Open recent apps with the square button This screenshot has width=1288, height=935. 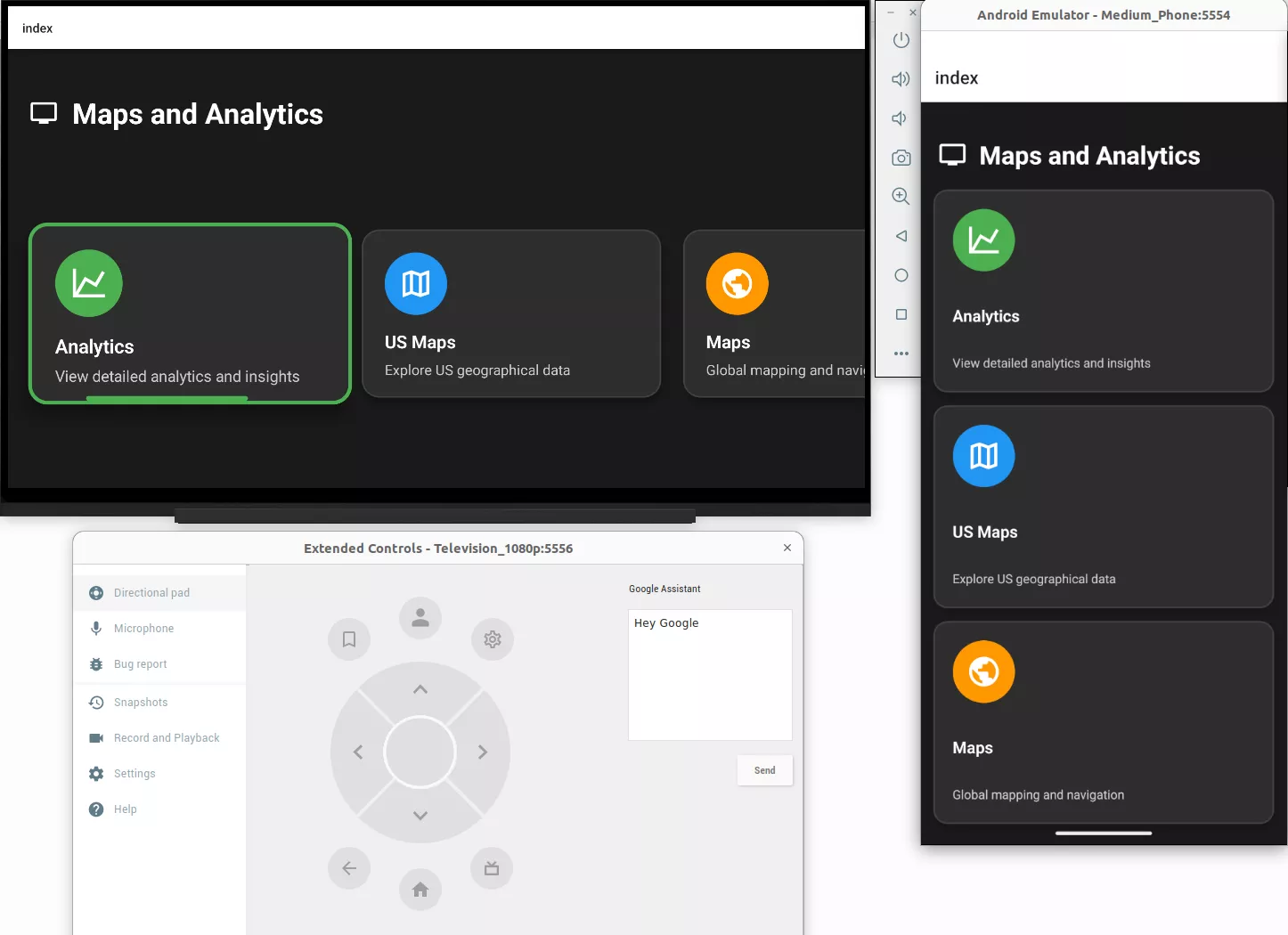(901, 314)
